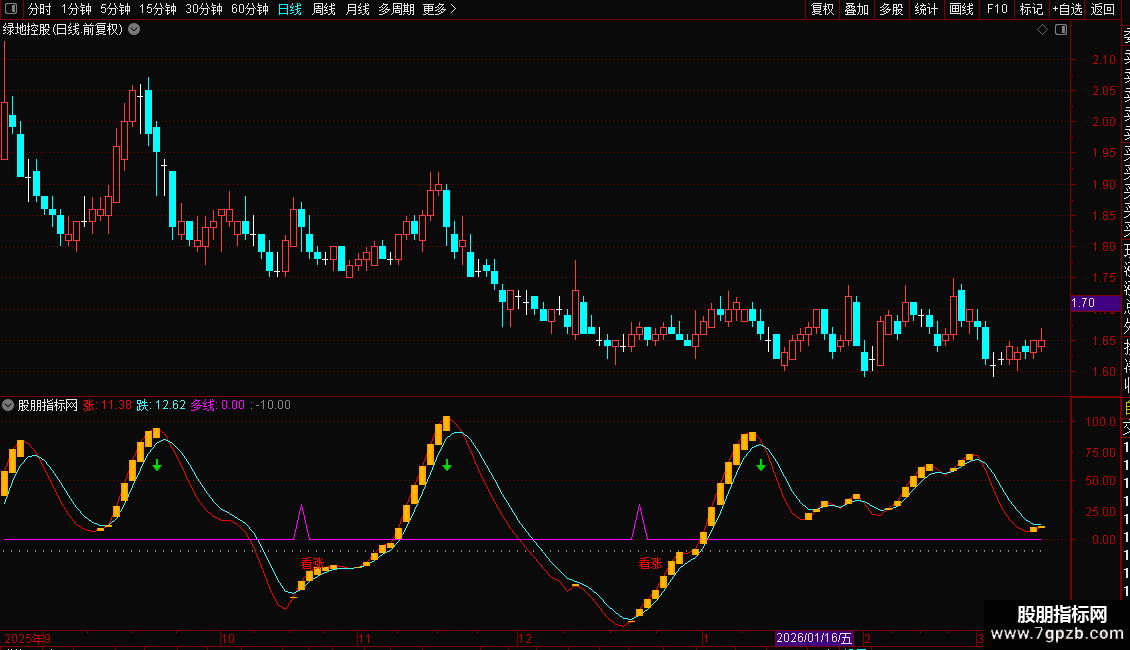Click the green down arrow signal after month 1
Screen dimensions: 1130x650
[761, 465]
